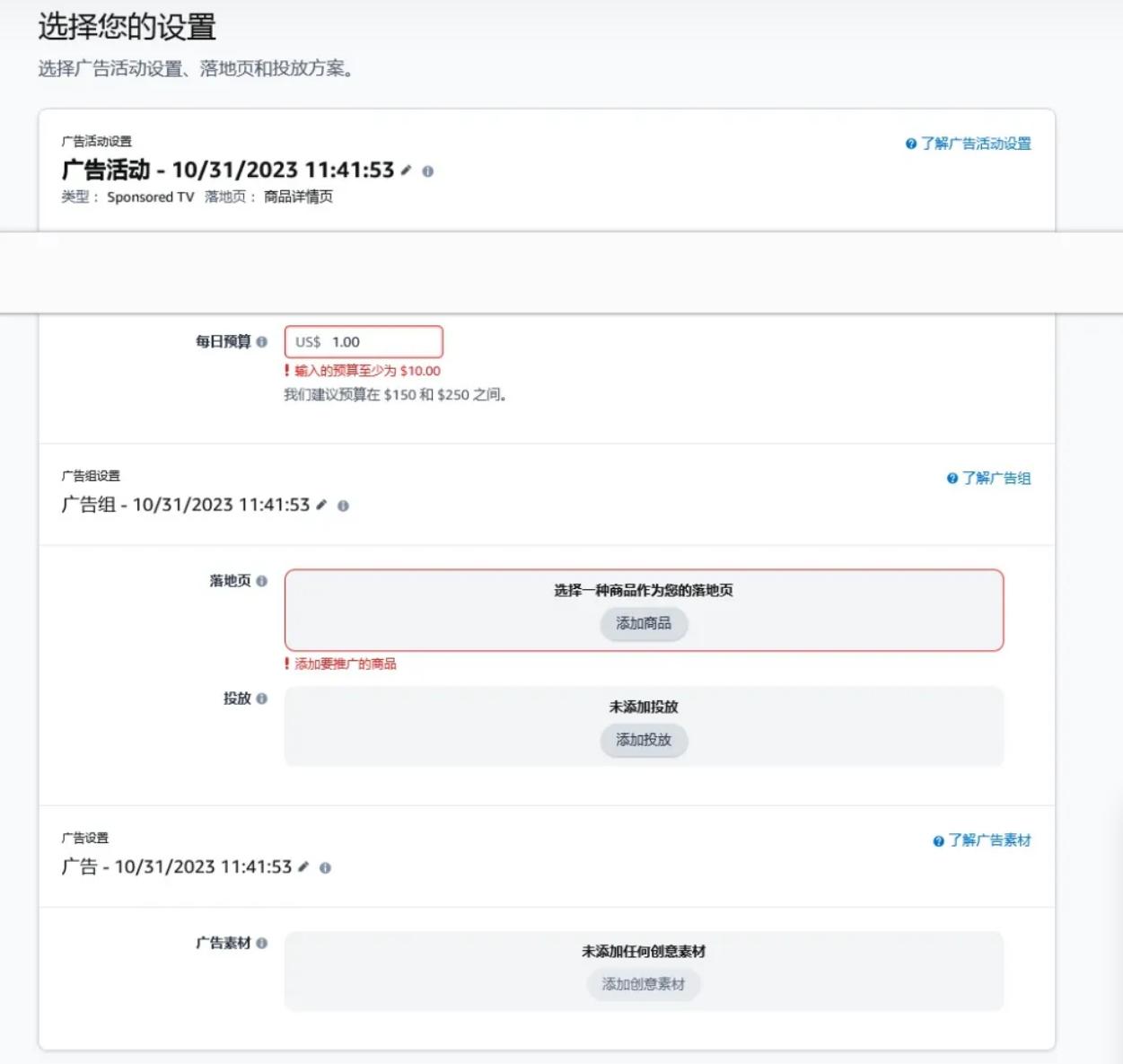
Task: Show info tooltip for 投放 label
Action: pos(262,699)
